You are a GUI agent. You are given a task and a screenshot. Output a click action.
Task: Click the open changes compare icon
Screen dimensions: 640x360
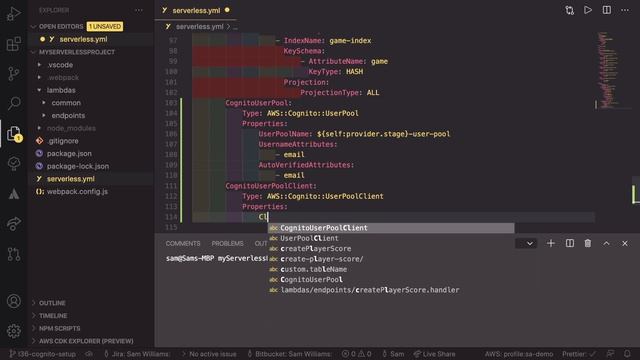coord(569,10)
